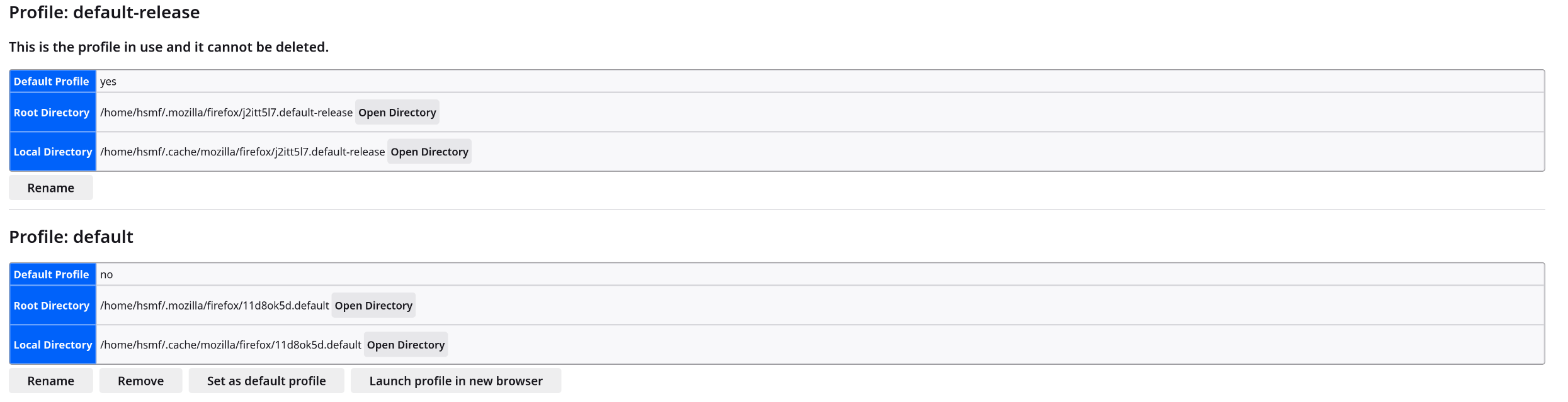
Task: Open local directory of 11d8ok5d.default profile
Action: tap(406, 345)
